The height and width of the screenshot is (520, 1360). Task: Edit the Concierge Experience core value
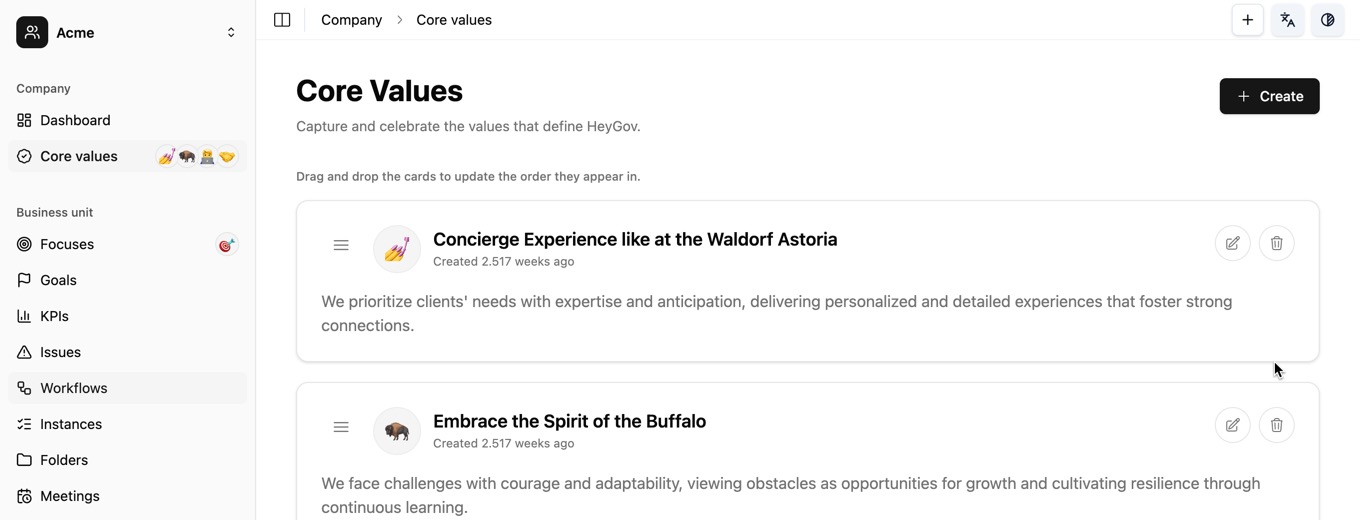point(1232,243)
